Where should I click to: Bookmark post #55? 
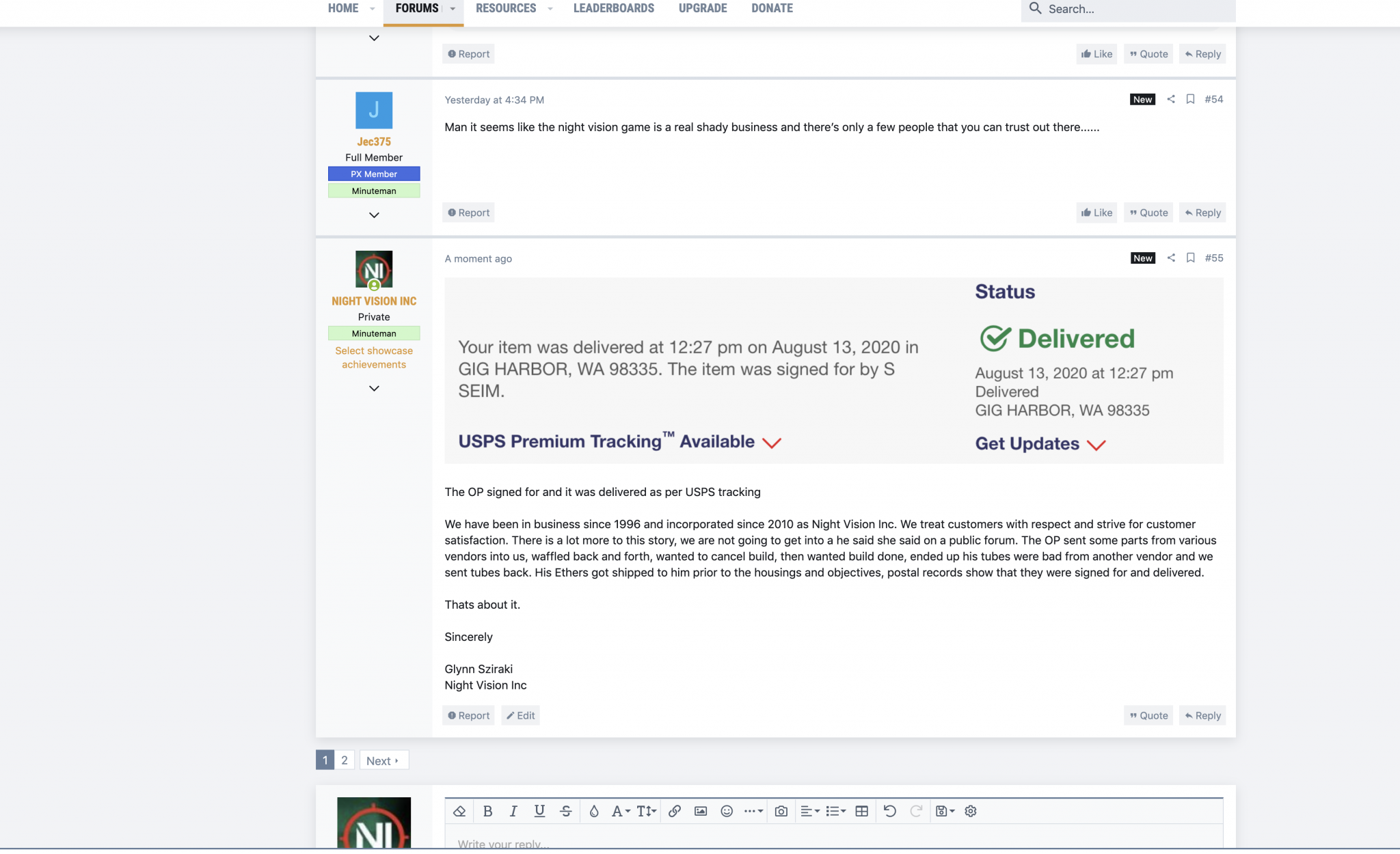1190,258
